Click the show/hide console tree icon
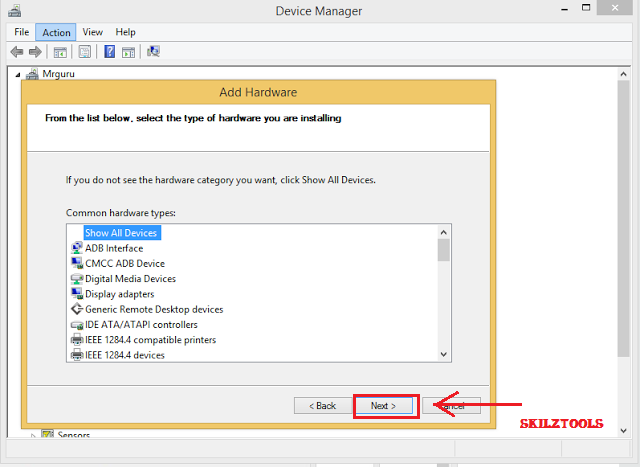Viewport: 640px width, 467px height. coord(60,52)
